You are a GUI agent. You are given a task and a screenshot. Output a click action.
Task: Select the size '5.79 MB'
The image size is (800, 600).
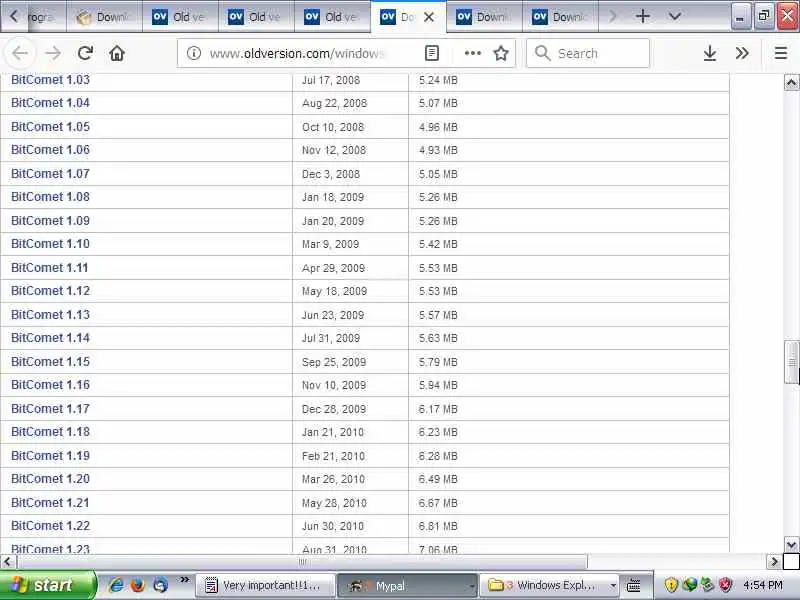pos(438,362)
